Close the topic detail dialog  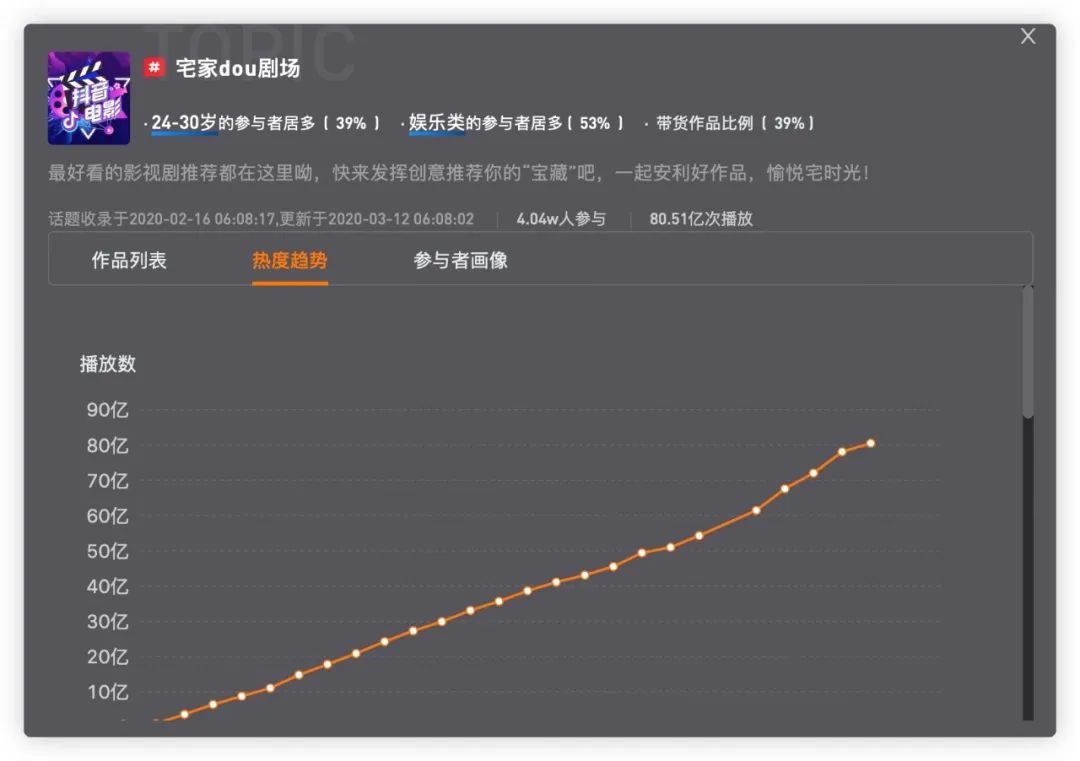click(1028, 37)
